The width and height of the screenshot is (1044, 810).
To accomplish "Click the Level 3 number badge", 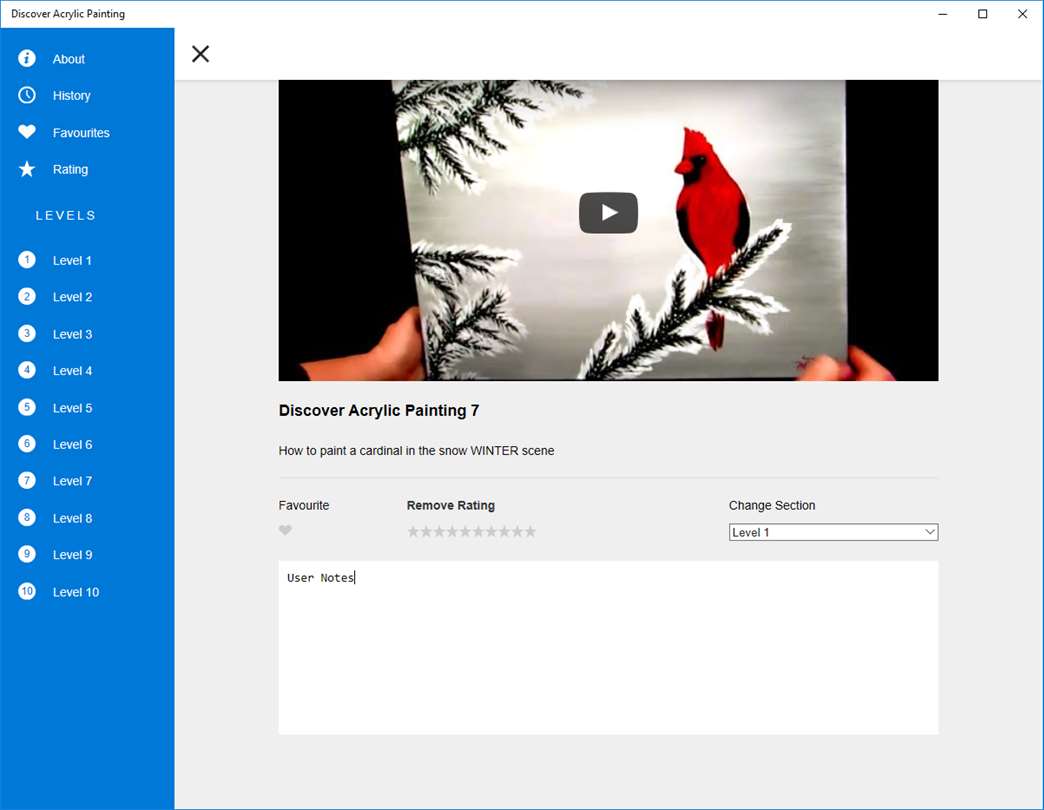I will point(27,333).
